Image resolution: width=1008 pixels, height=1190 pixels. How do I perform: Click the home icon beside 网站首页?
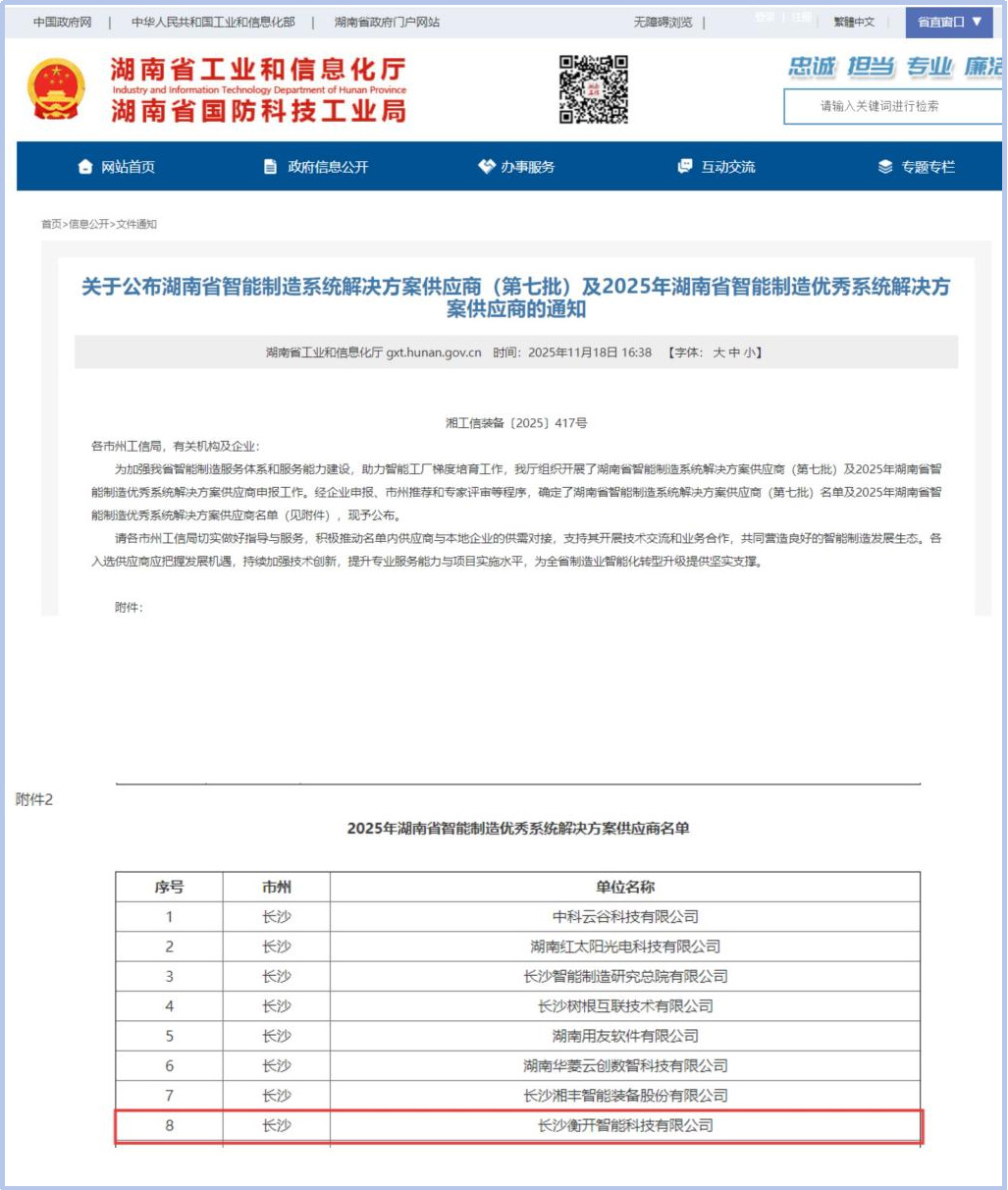pyautogui.click(x=83, y=167)
